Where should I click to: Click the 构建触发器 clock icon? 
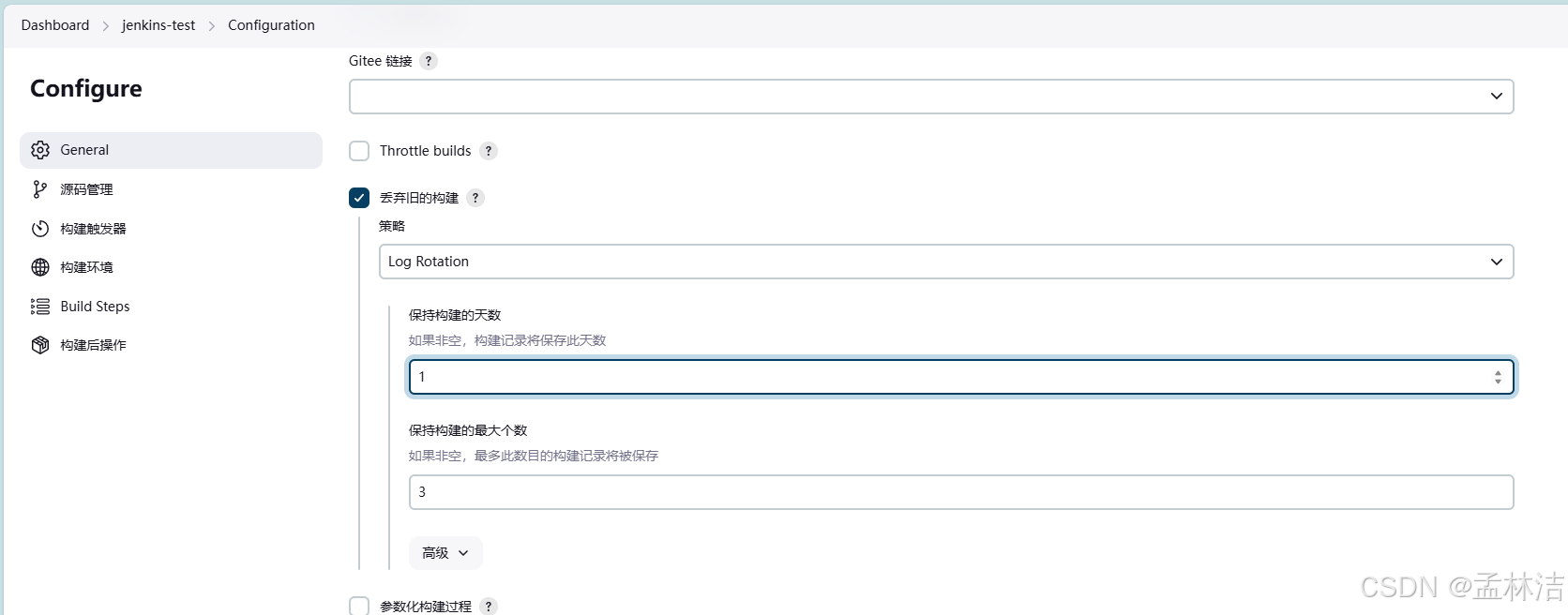click(x=40, y=229)
